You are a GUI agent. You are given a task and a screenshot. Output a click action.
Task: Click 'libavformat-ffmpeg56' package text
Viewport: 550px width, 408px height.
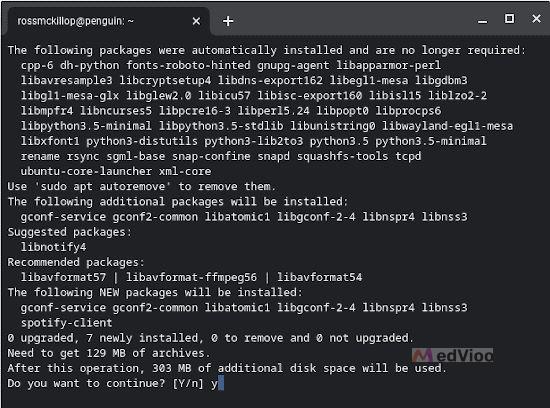[x=192, y=277]
